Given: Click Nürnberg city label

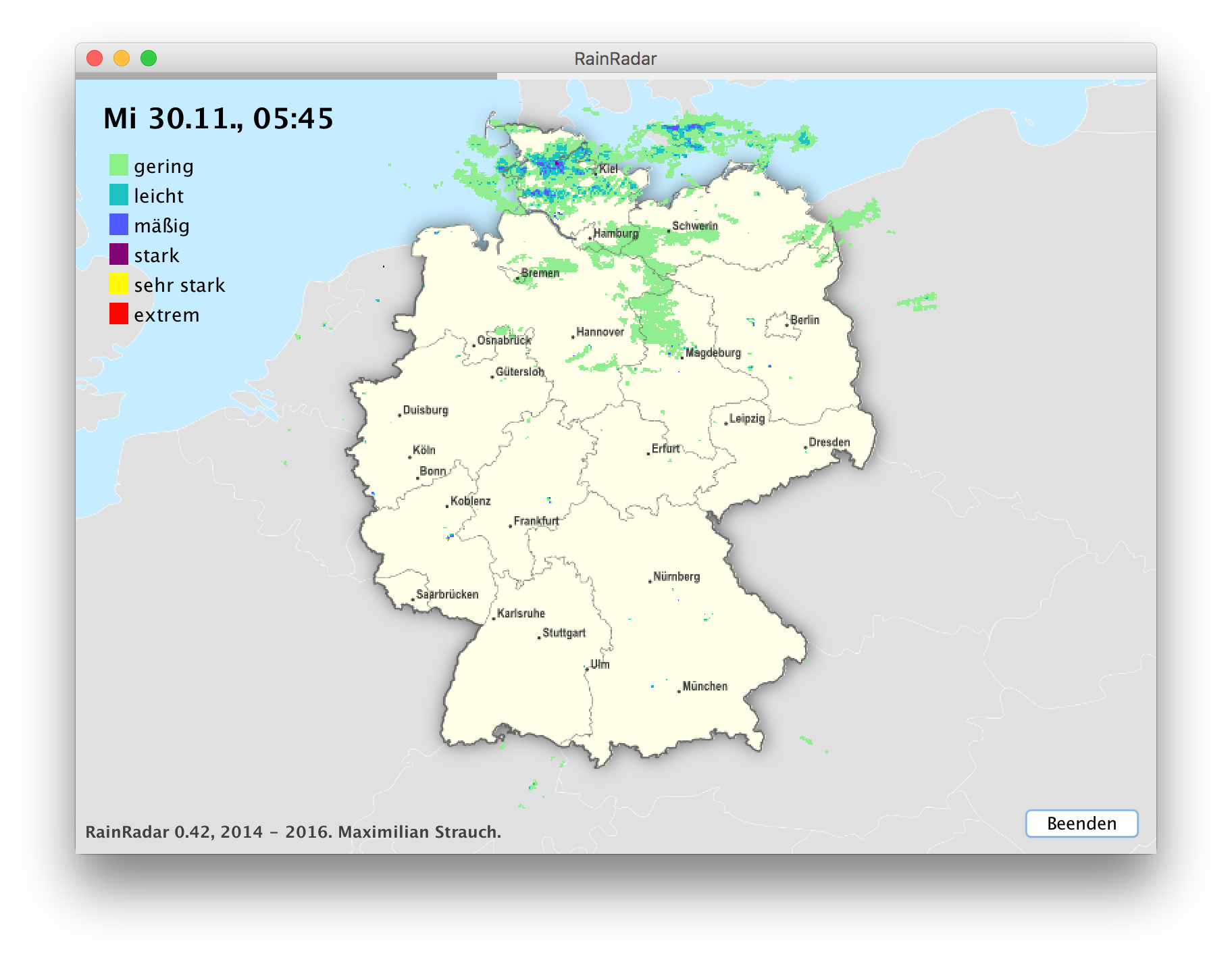Looking at the screenshot, I should [x=676, y=576].
